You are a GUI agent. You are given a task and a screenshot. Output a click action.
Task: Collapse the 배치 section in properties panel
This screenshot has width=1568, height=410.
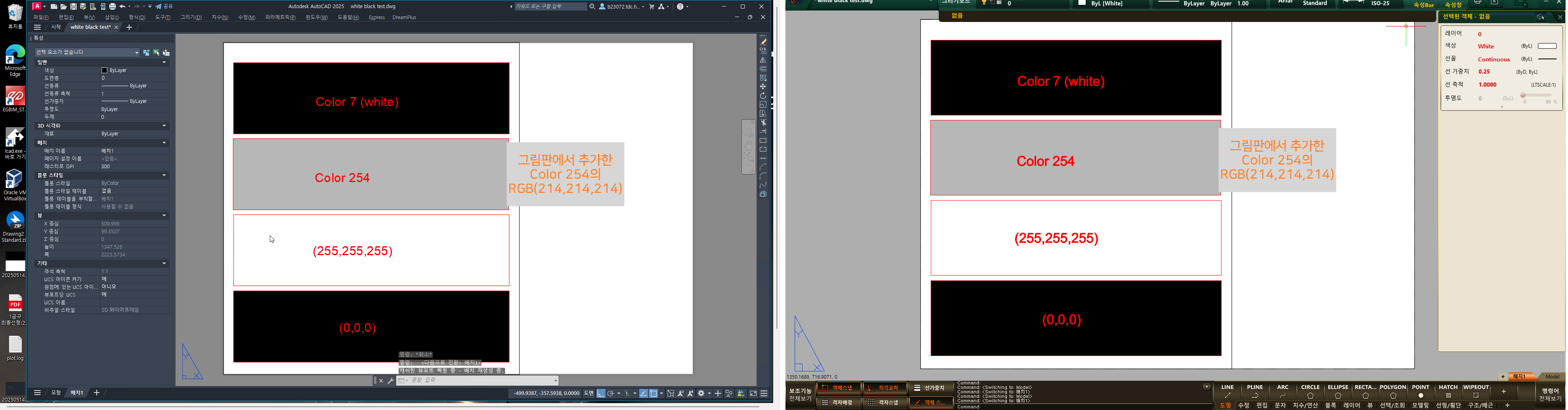point(164,143)
